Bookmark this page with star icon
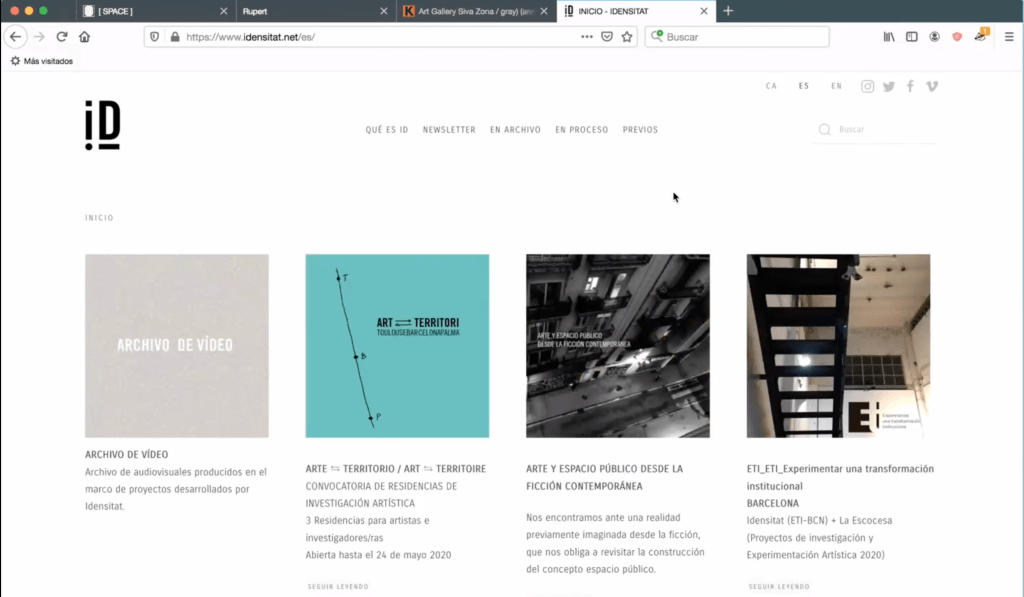 pyautogui.click(x=627, y=37)
